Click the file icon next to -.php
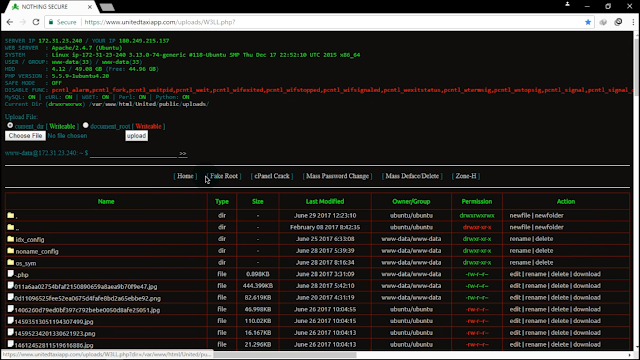Image resolution: width=640 pixels, height=360 pixels. point(11,274)
